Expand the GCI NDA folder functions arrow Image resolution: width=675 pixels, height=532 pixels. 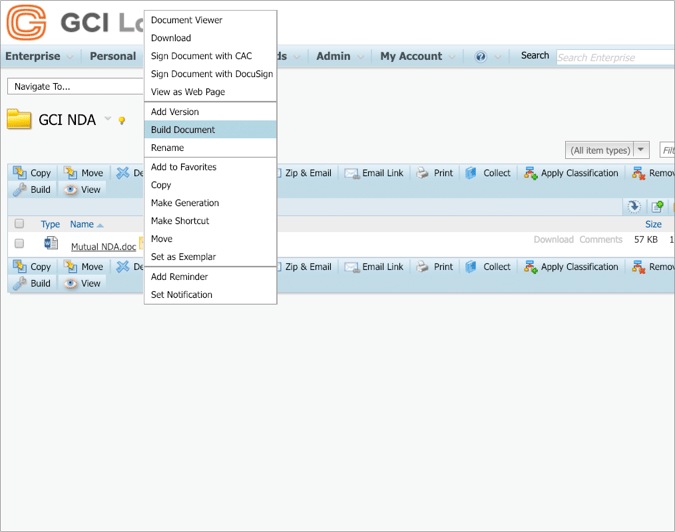pyautogui.click(x=108, y=120)
